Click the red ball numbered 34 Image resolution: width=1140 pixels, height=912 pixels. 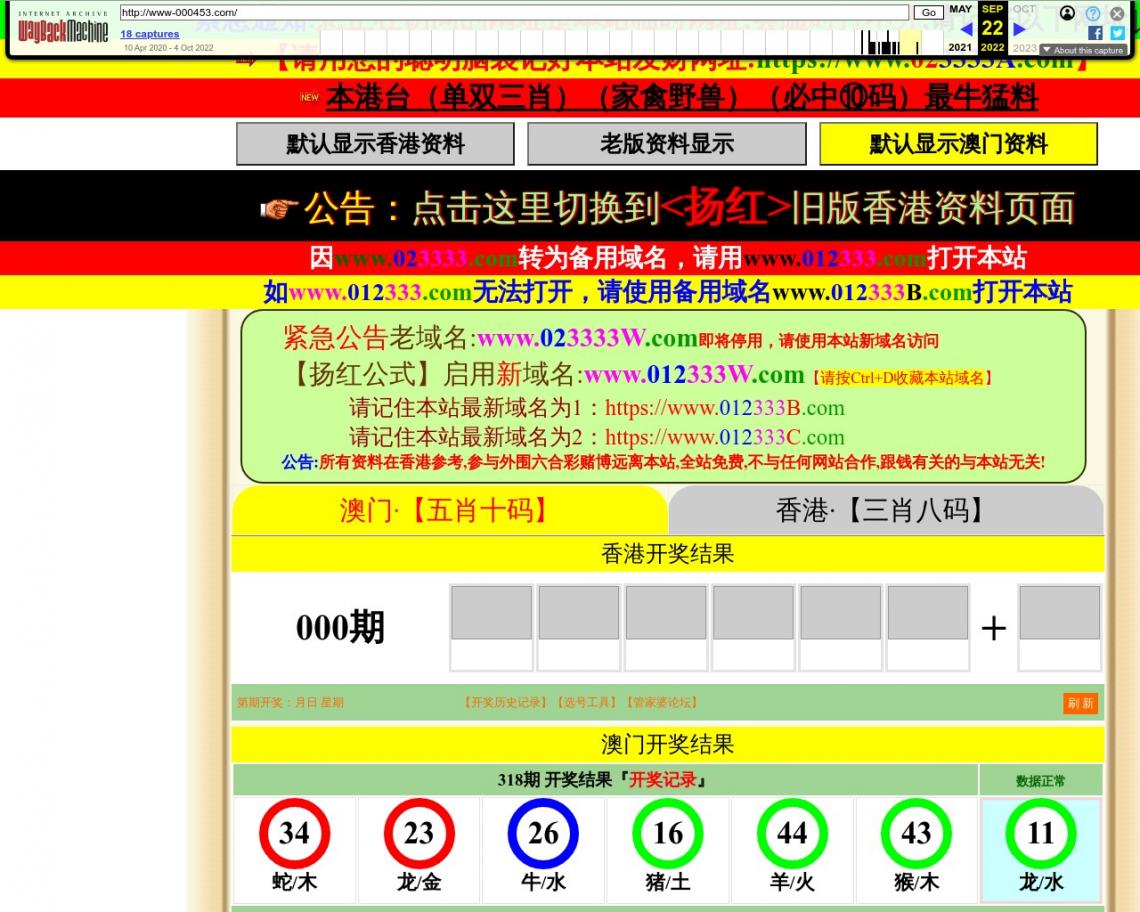pyautogui.click(x=294, y=833)
